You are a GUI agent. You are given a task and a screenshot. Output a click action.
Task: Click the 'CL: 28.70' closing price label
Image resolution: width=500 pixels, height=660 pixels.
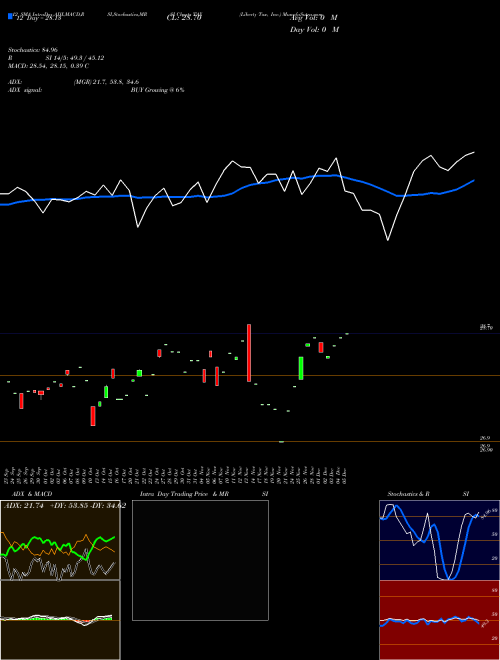click(x=184, y=18)
